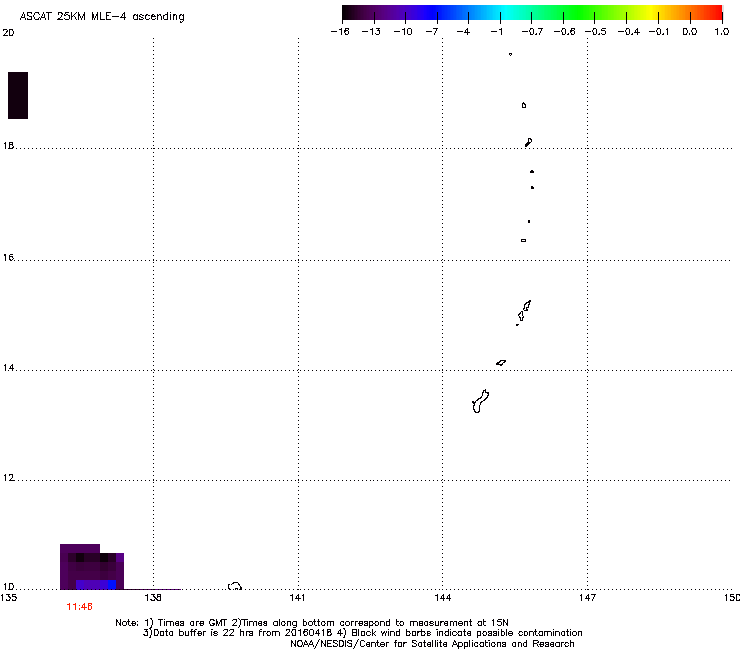Click the "-13" color scale label
The height and width of the screenshot is (650, 740).
(x=371, y=32)
